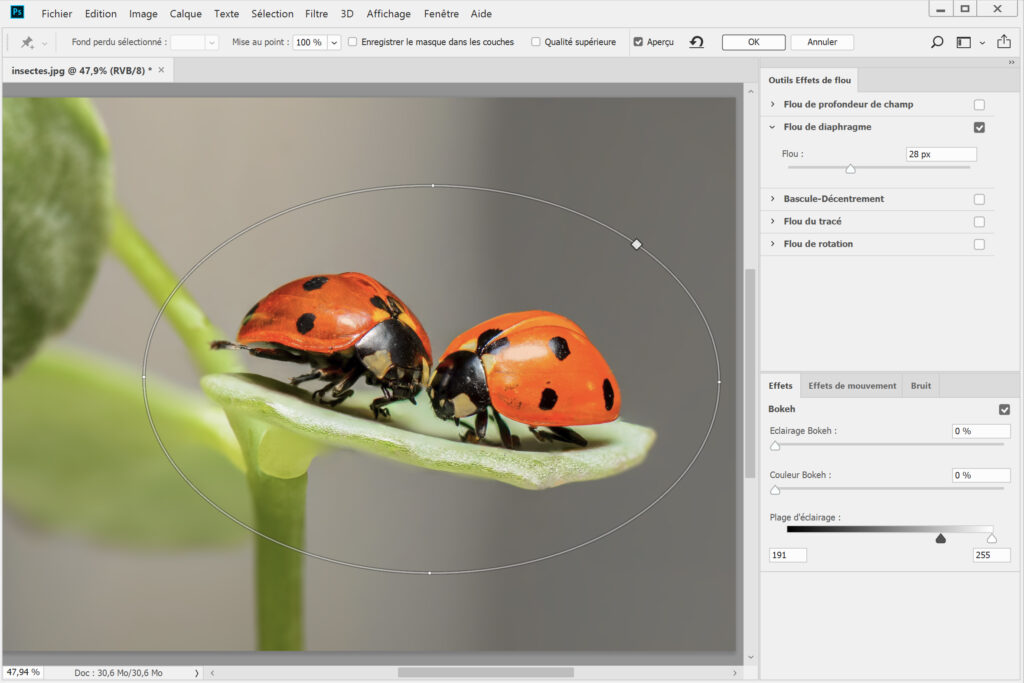Reset all pins with the undo arrow icon

(x=697, y=42)
